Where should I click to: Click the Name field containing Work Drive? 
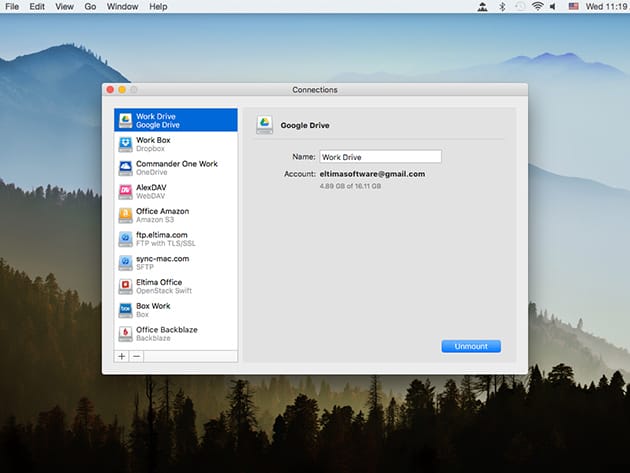pos(380,157)
